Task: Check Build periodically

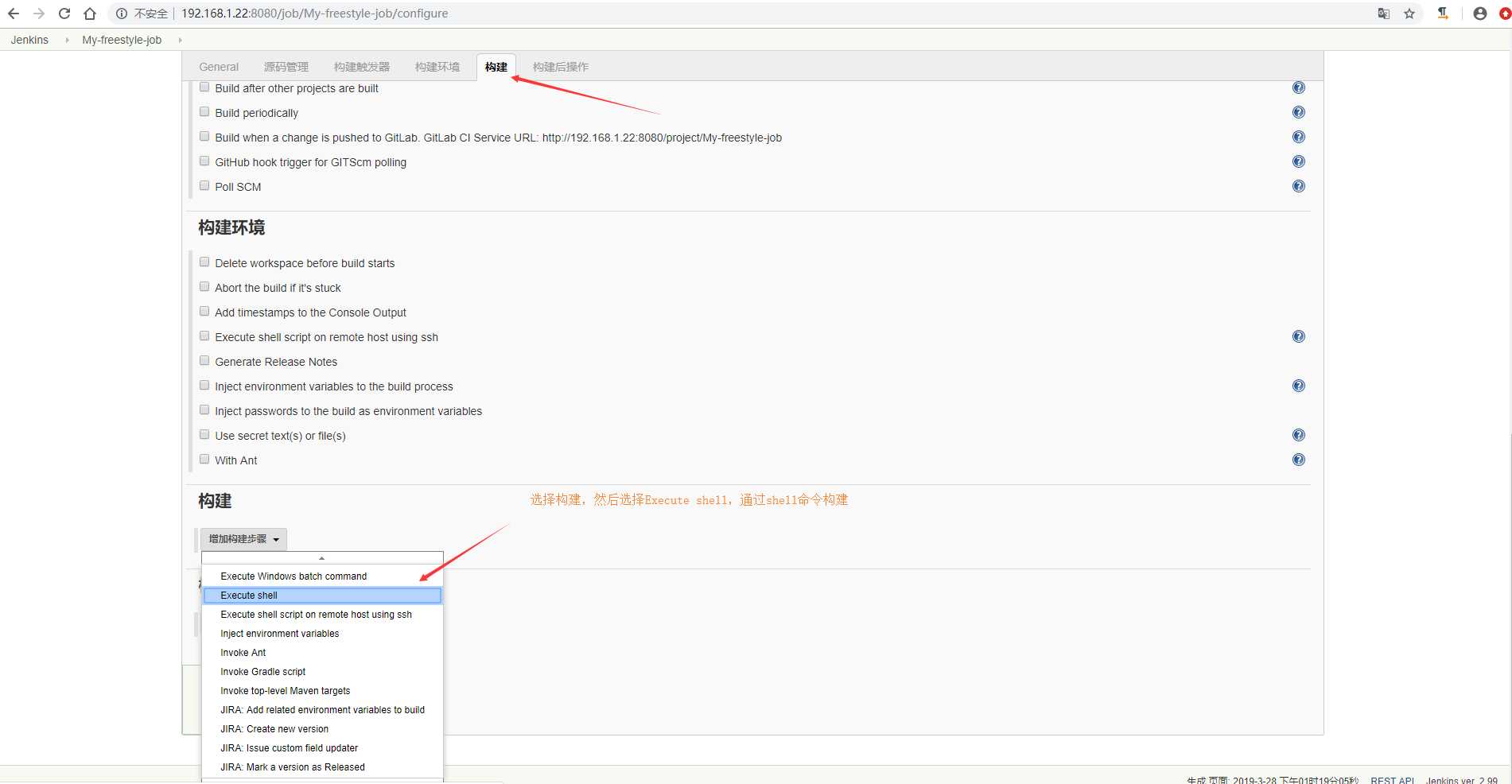Action: 204,112
